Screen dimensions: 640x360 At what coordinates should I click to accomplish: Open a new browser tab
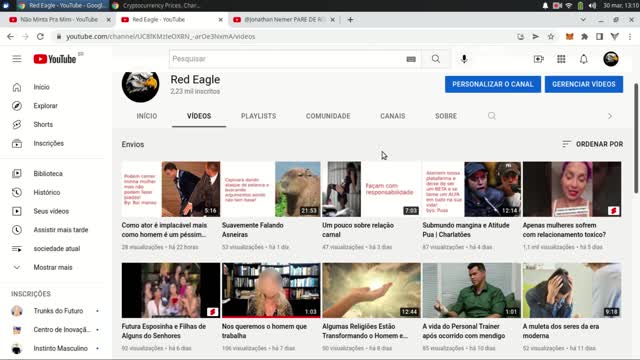[350, 20]
